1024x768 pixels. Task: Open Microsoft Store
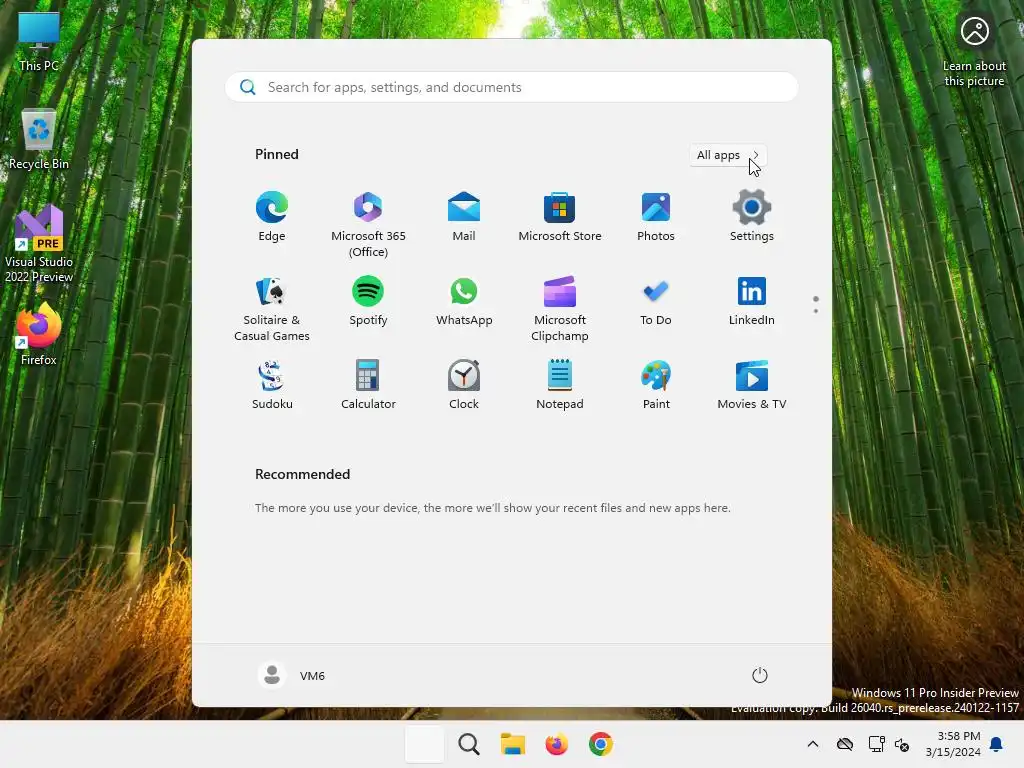tap(560, 217)
